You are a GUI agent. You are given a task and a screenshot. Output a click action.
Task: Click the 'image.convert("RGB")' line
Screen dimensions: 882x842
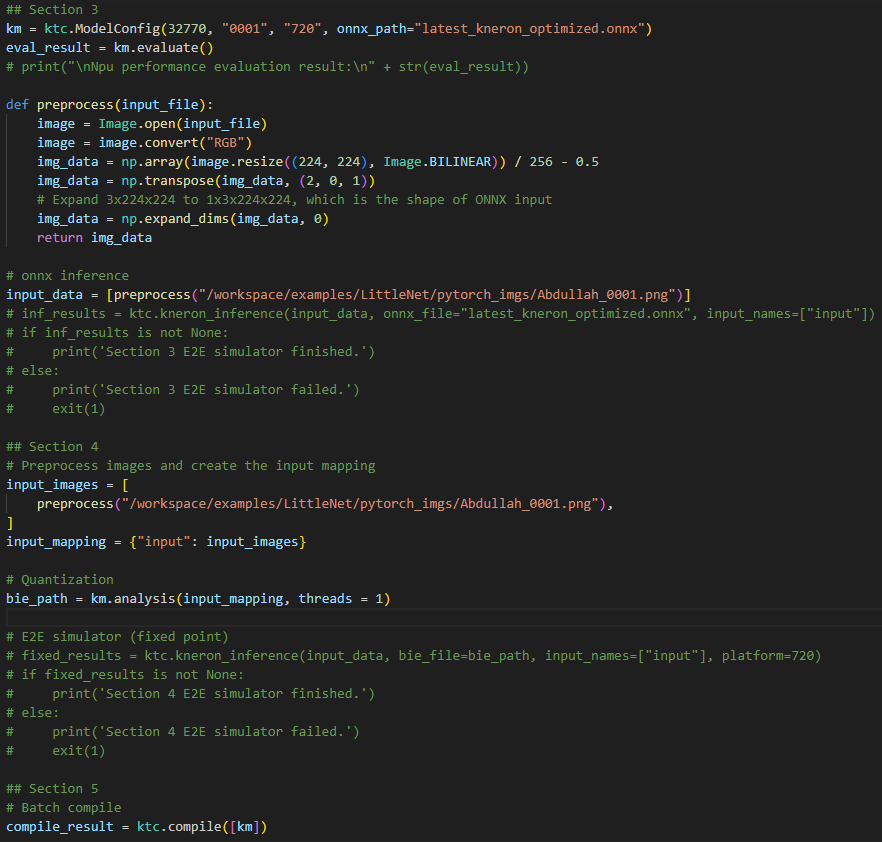click(145, 143)
